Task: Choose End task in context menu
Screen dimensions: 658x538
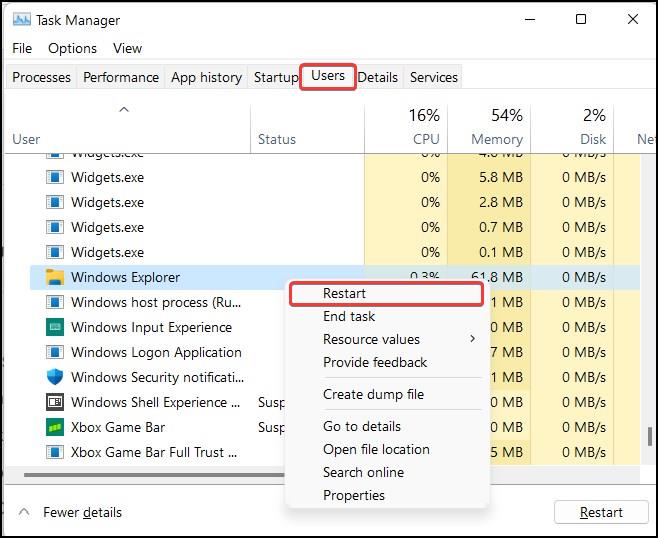Action: click(349, 316)
